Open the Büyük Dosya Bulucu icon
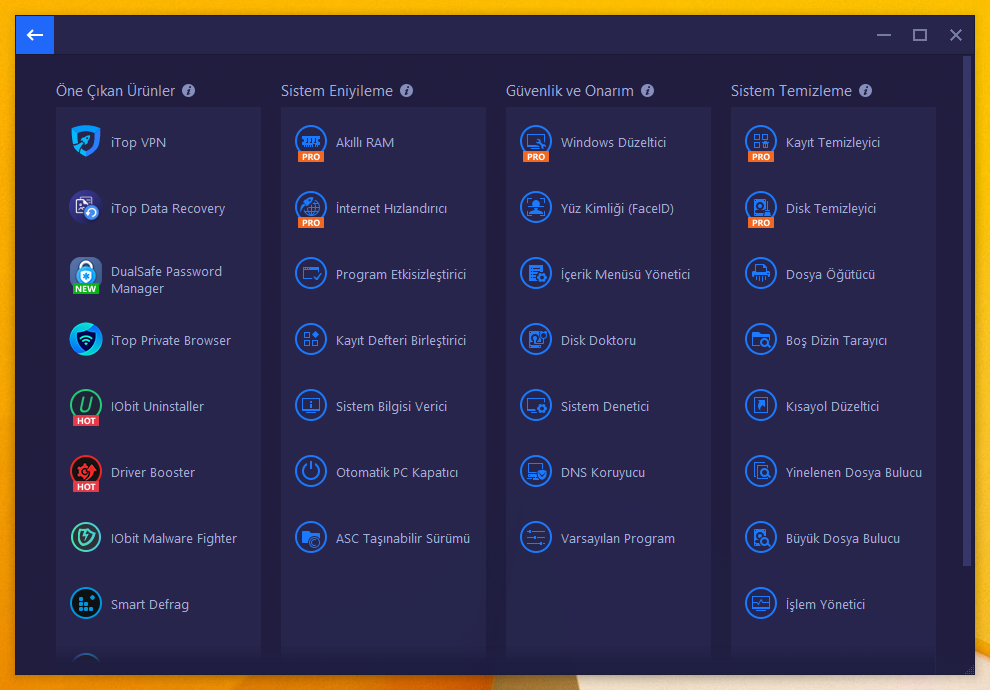This screenshot has height=690, width=990. tap(760, 538)
